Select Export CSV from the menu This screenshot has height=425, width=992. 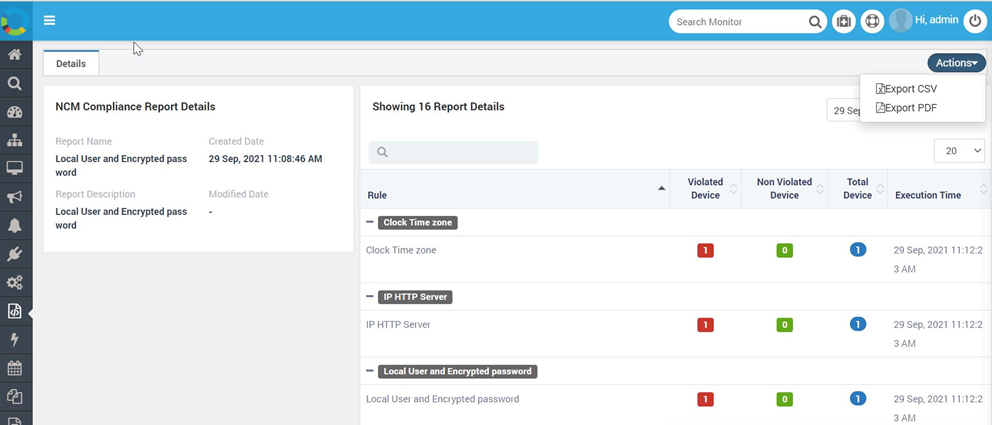(x=906, y=89)
